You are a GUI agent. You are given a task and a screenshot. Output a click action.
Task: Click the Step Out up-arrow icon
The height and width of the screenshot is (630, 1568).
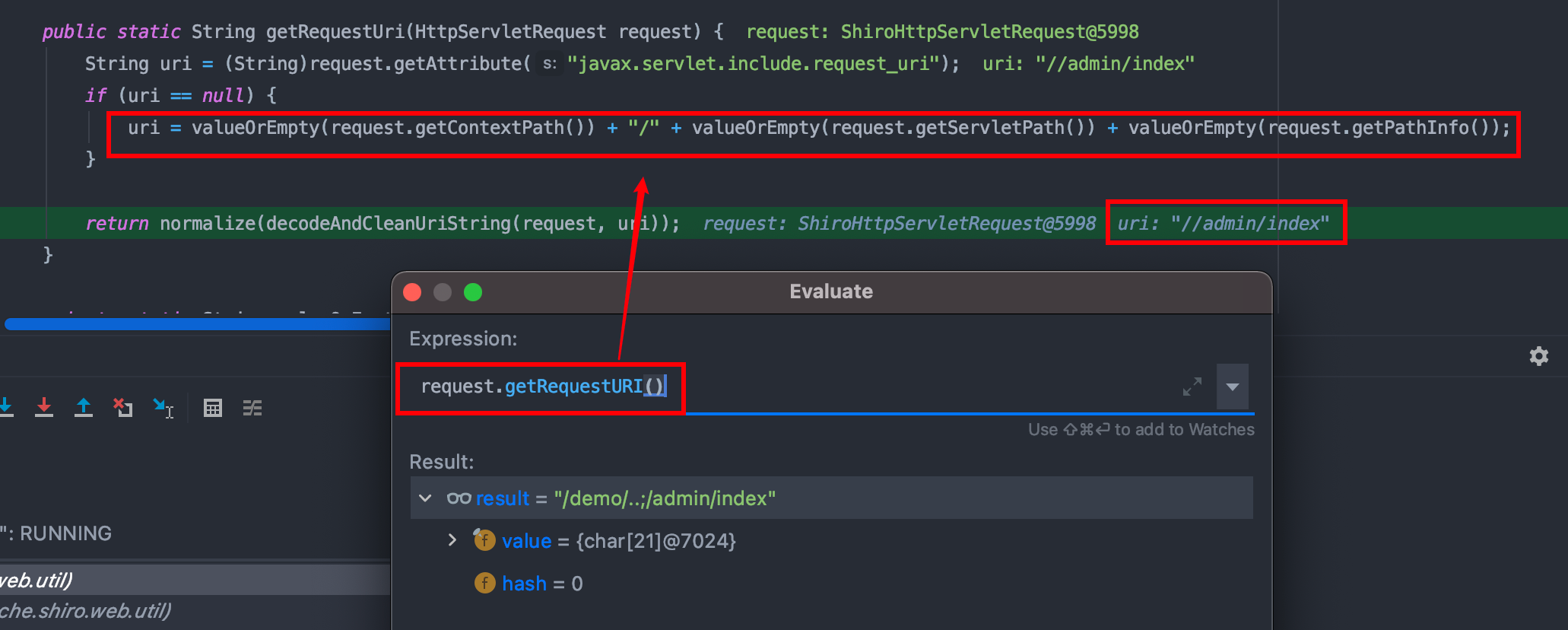[x=84, y=407]
